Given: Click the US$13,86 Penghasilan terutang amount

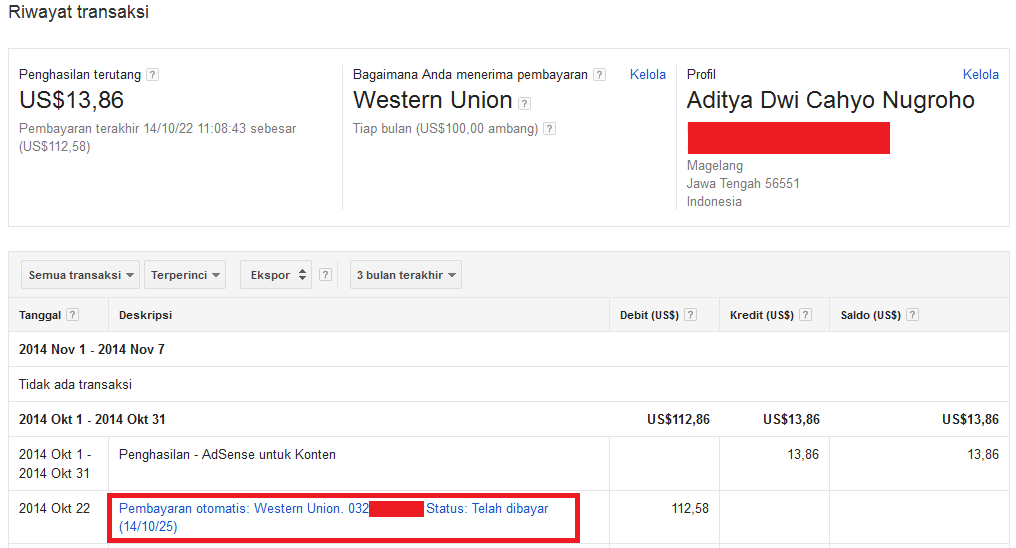Looking at the screenshot, I should (x=71, y=100).
